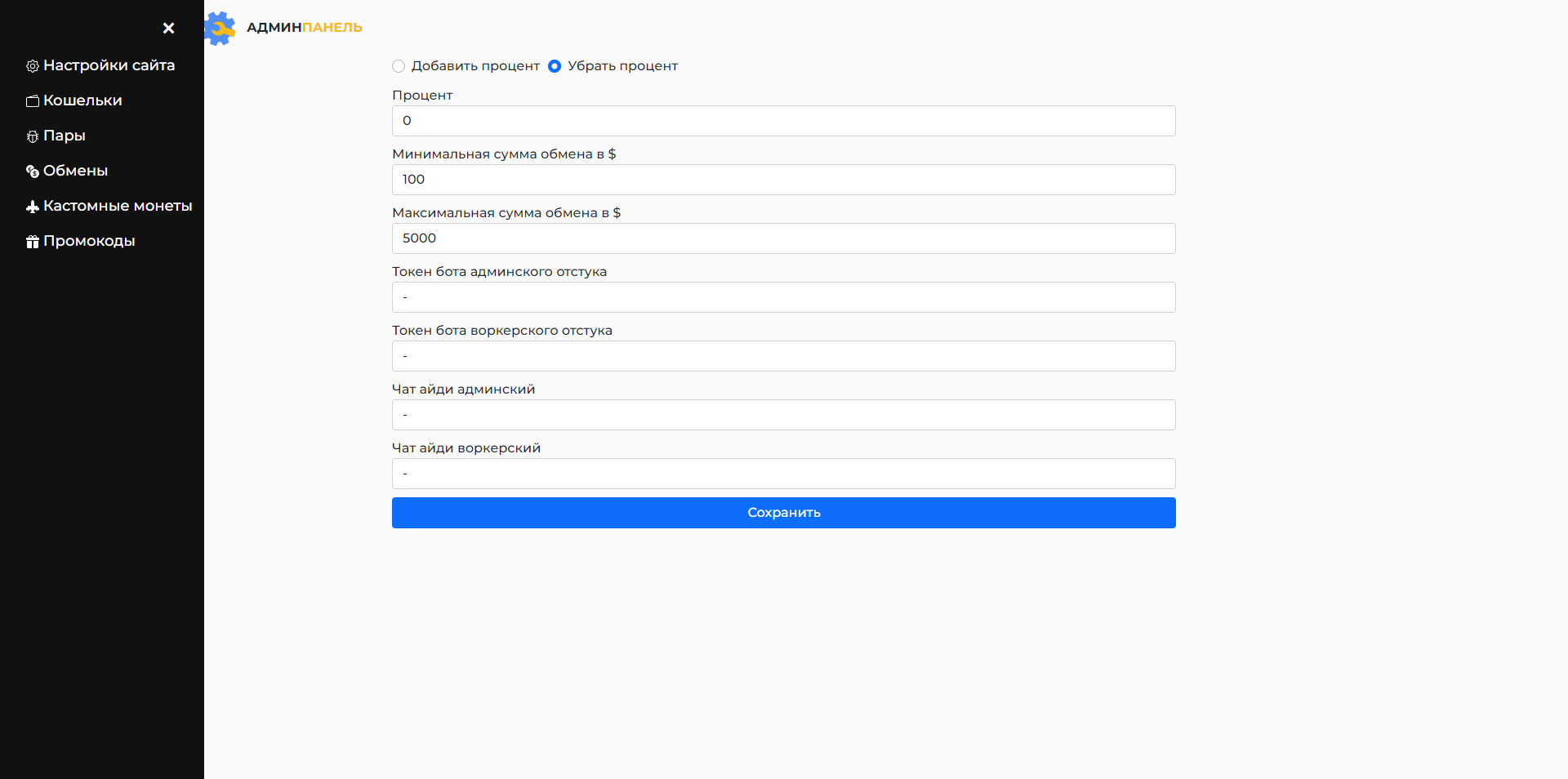Click the Процент input field
This screenshot has height=779, width=1568.
[x=783, y=121]
